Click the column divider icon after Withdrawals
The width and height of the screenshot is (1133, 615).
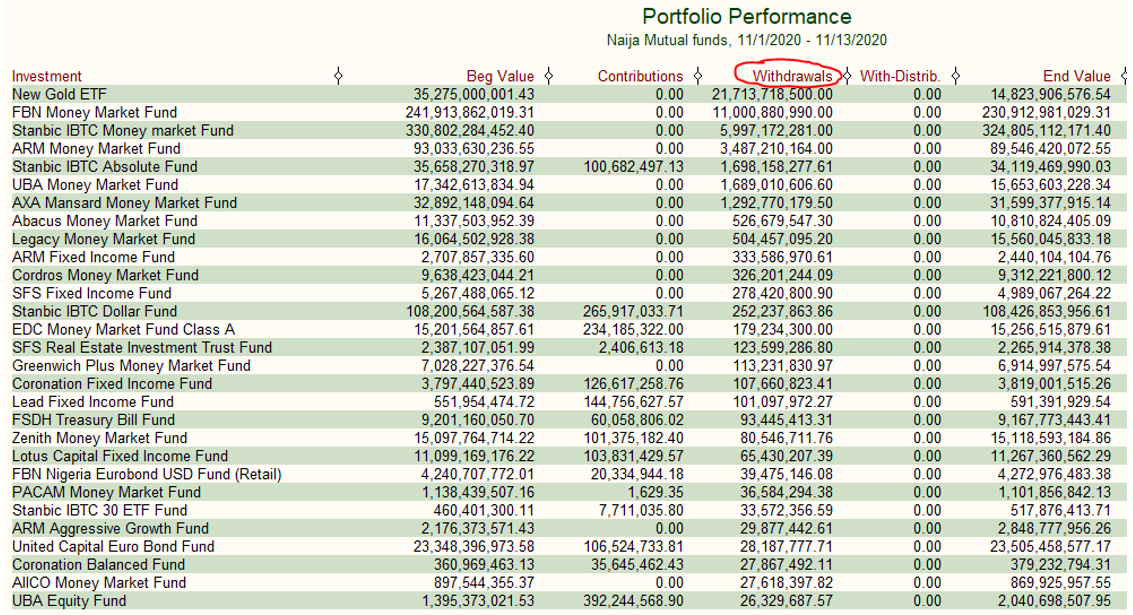(x=848, y=75)
